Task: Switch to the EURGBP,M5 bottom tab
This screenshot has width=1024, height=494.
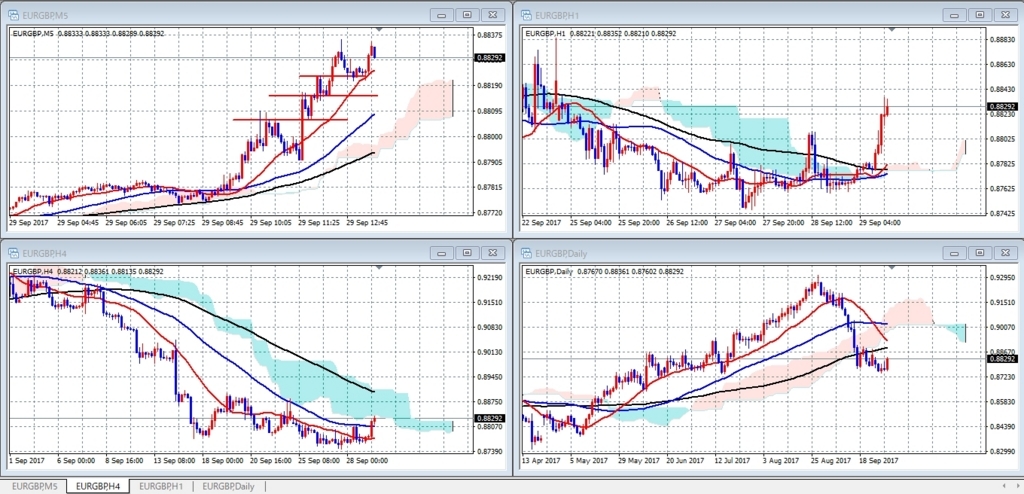Action: (x=35, y=486)
